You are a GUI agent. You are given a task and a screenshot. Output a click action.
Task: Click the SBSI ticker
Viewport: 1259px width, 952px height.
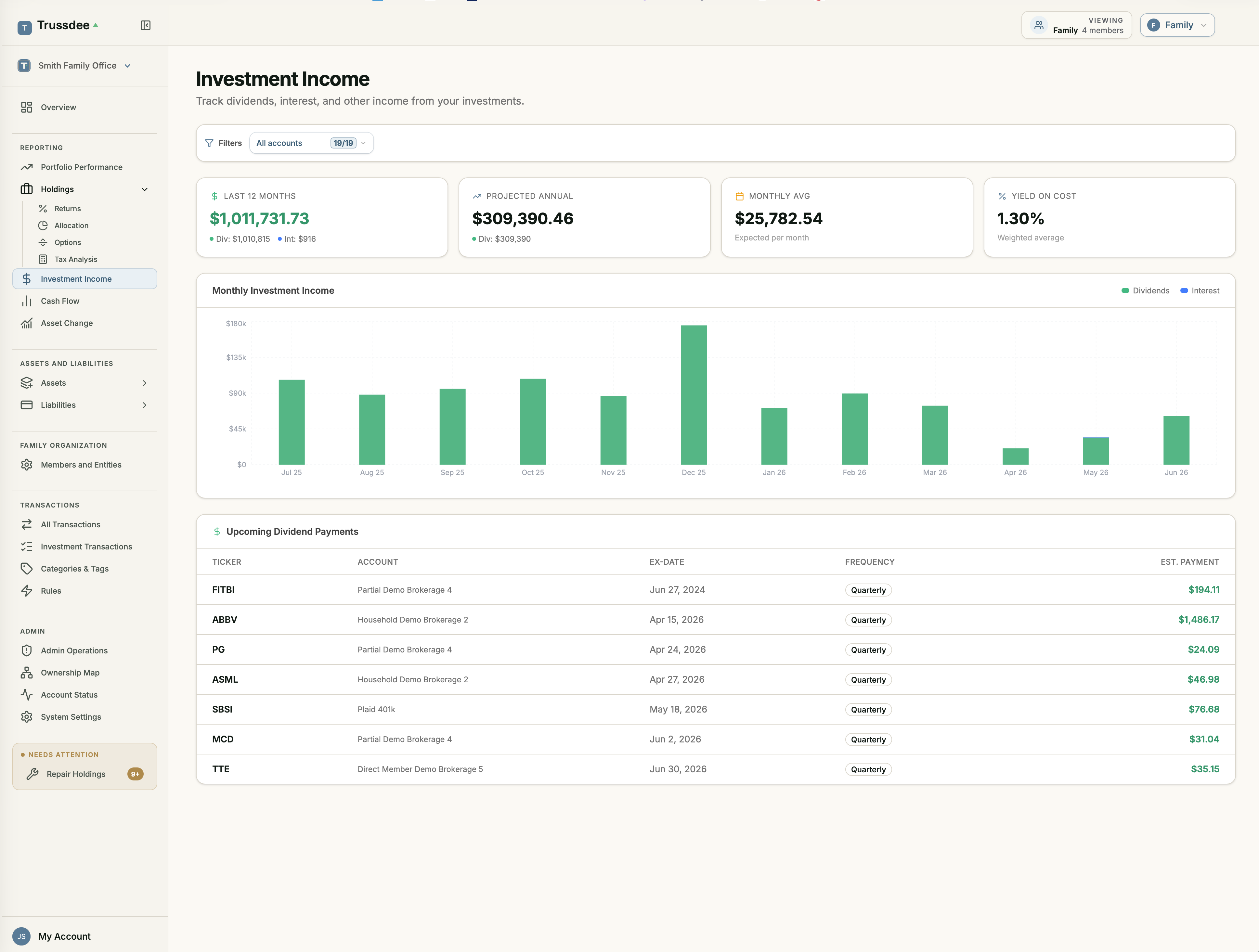pyautogui.click(x=222, y=710)
